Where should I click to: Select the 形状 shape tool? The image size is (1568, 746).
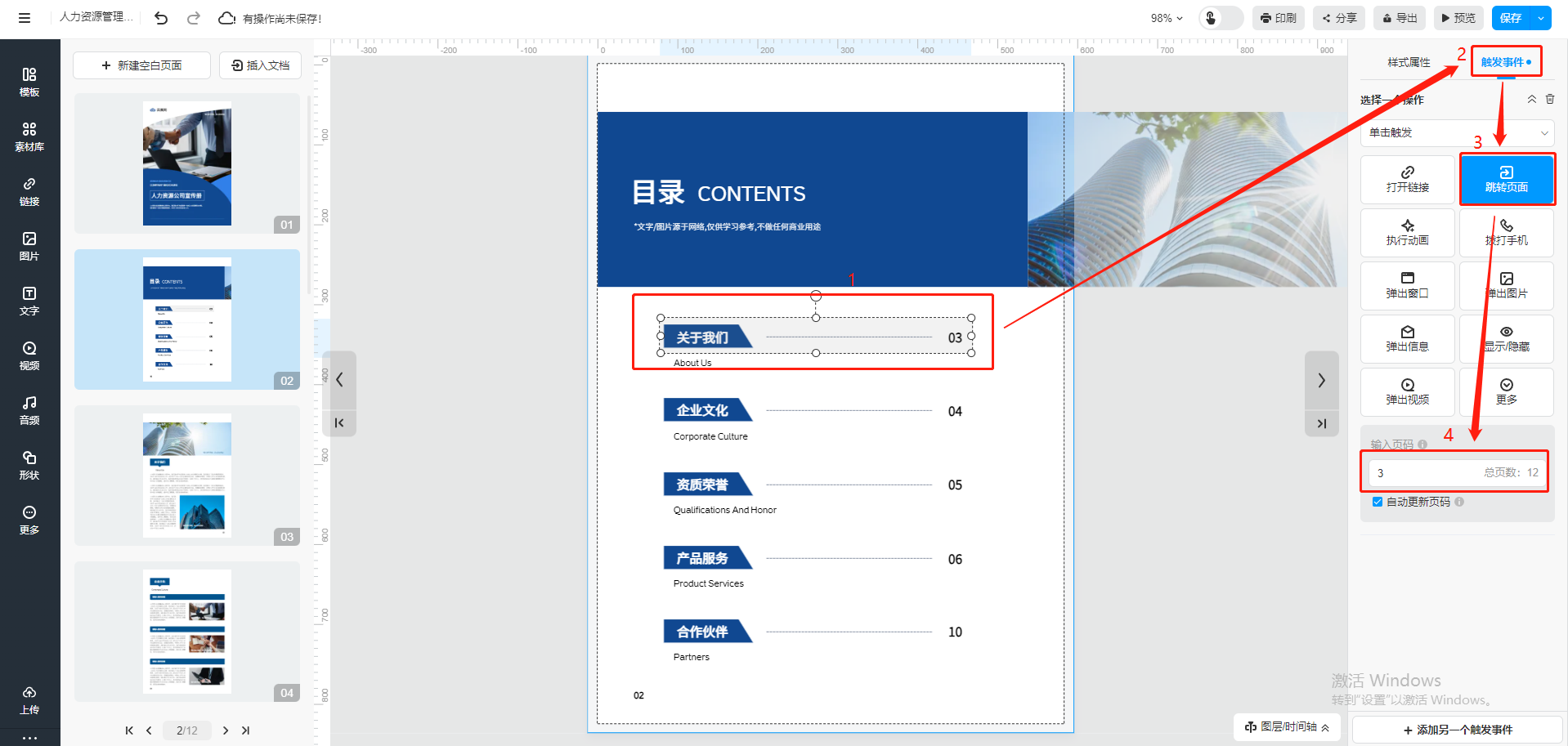(x=29, y=464)
